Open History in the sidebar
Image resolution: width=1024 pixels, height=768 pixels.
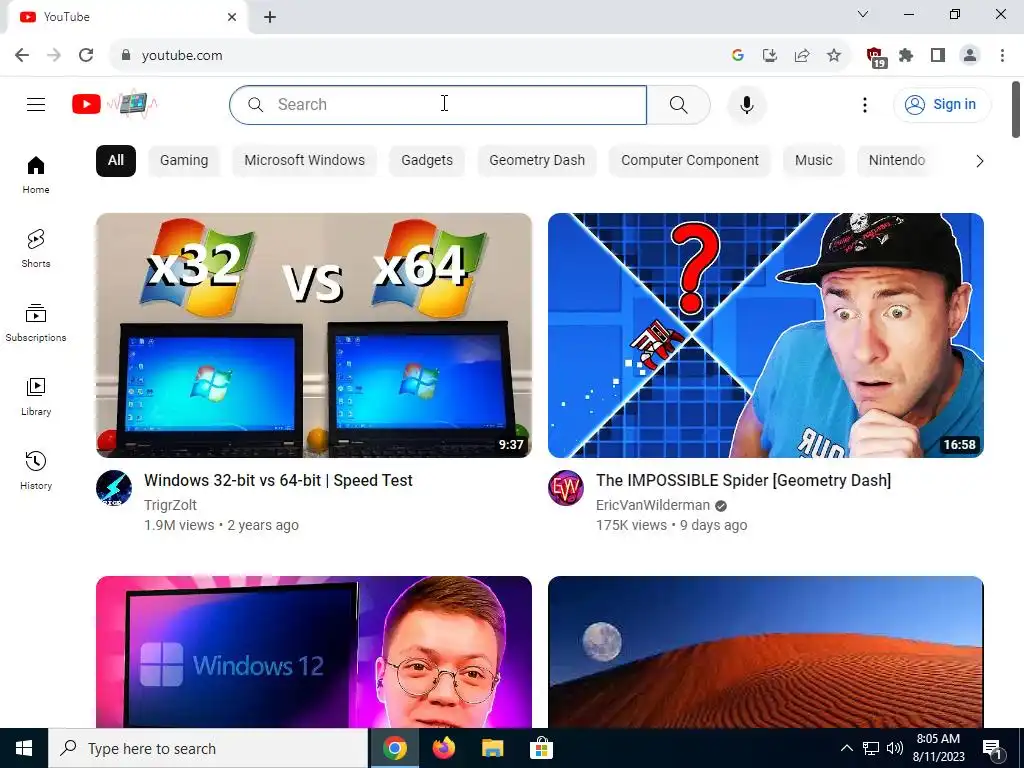coord(36,470)
